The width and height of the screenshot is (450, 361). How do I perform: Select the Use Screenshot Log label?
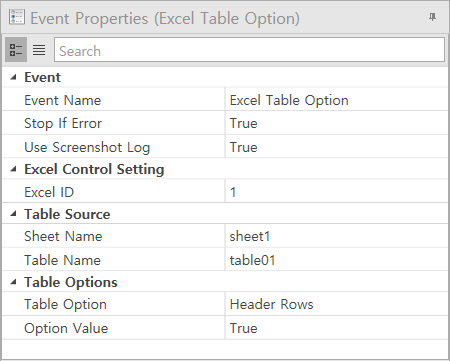pos(87,147)
